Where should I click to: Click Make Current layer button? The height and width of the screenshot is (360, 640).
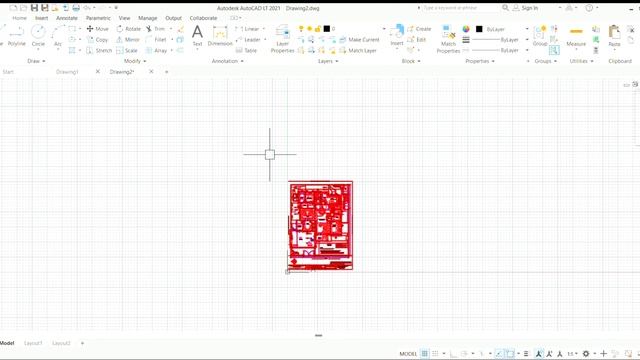pos(359,40)
